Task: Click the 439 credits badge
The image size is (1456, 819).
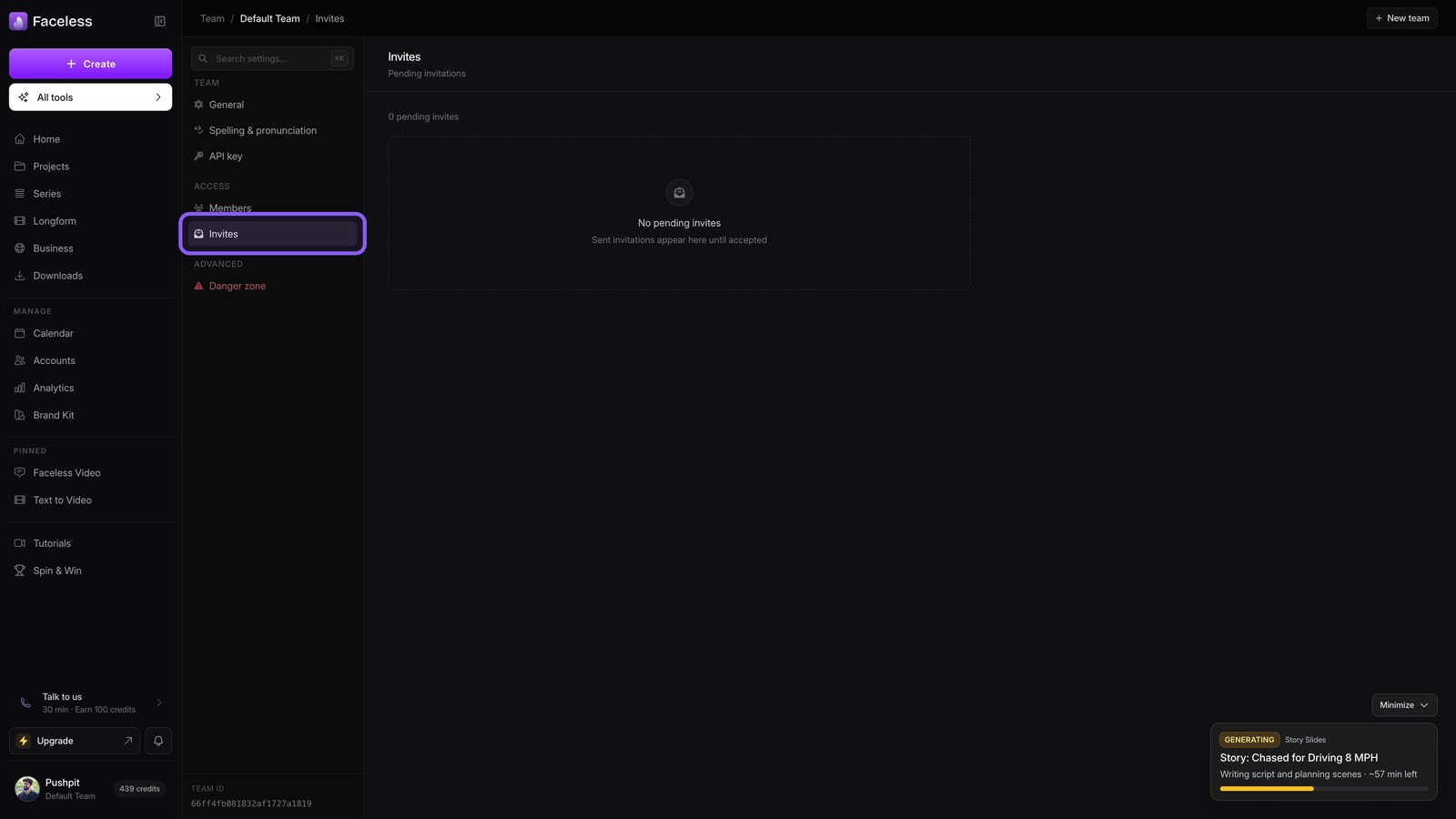Action: coord(139,789)
